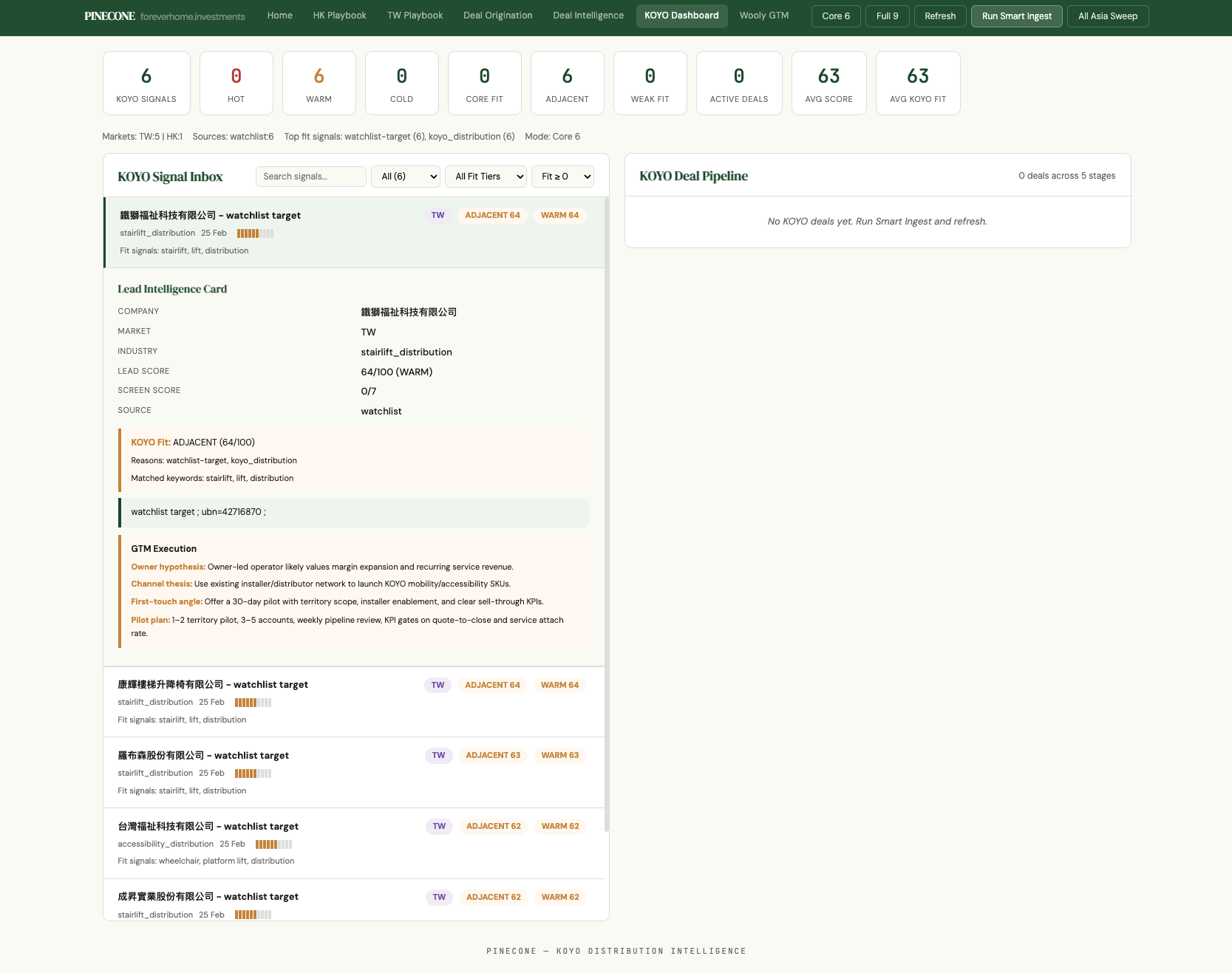Open the Fit ≥ 0 dropdown
Image resolution: width=1232 pixels, height=973 pixels.
tap(562, 177)
